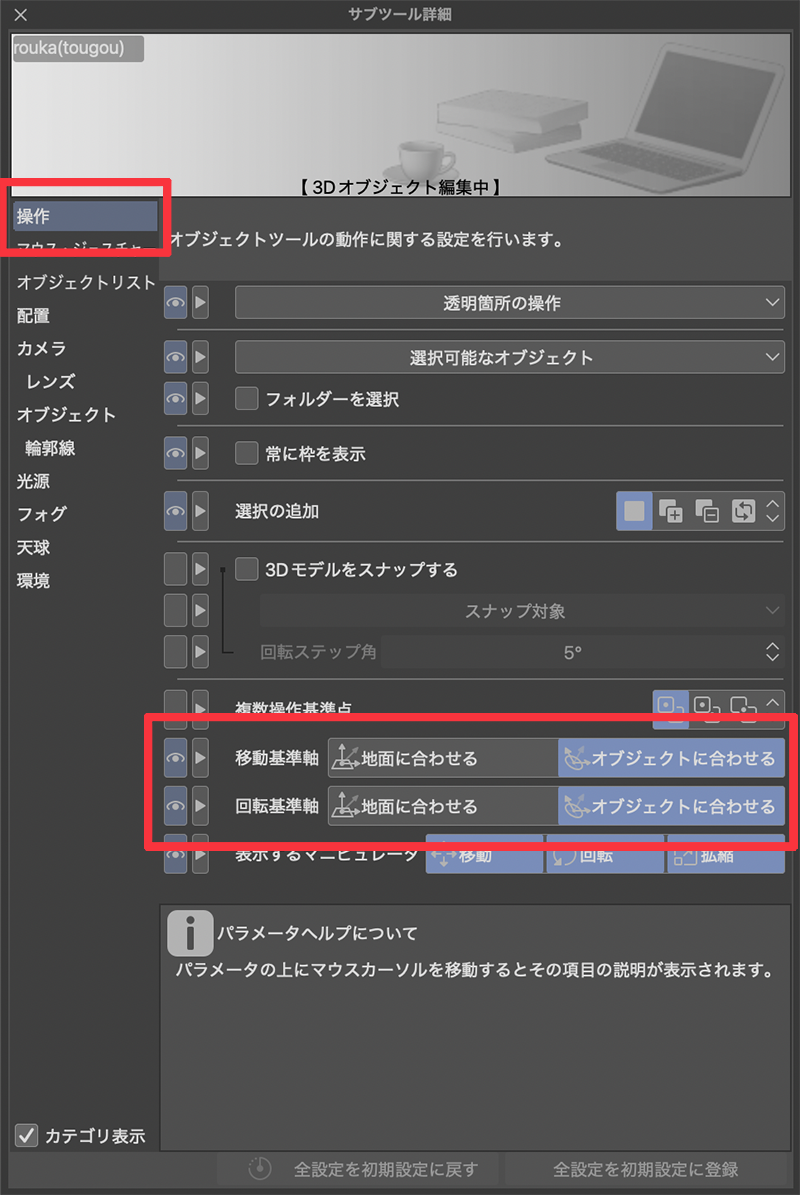Open the 透明箇所の操作 dropdown

[x=509, y=302]
